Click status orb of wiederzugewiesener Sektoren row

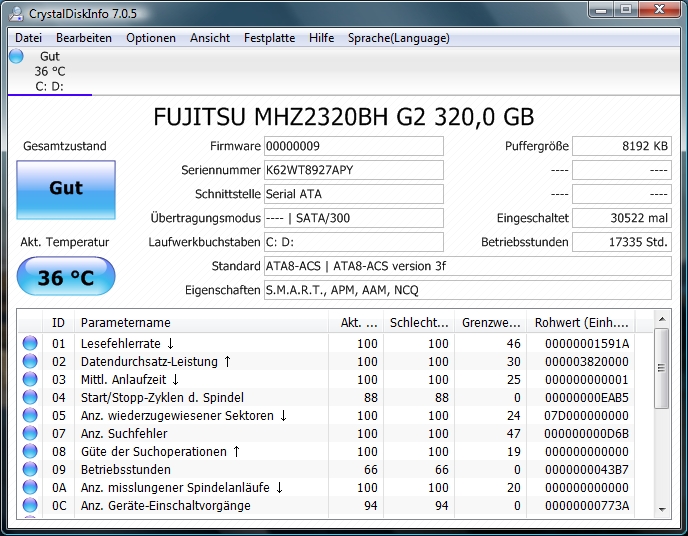tap(30, 415)
